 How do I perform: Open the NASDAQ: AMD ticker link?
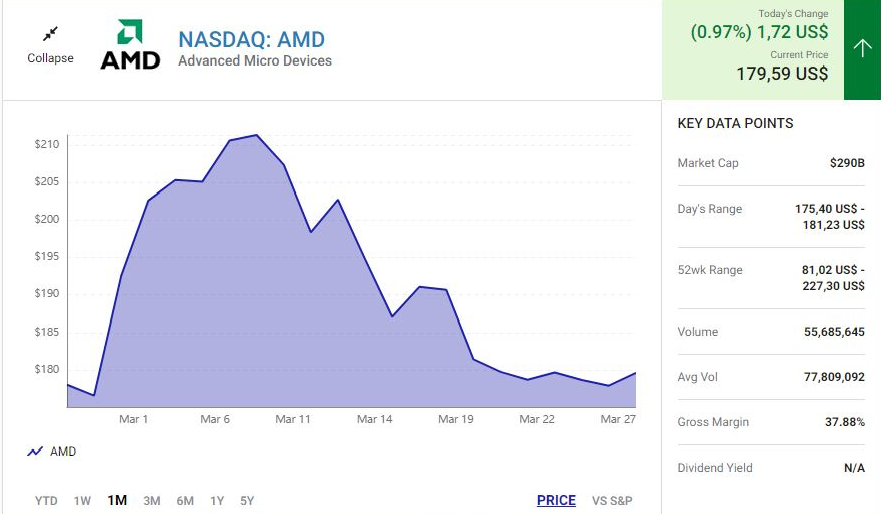click(x=251, y=39)
